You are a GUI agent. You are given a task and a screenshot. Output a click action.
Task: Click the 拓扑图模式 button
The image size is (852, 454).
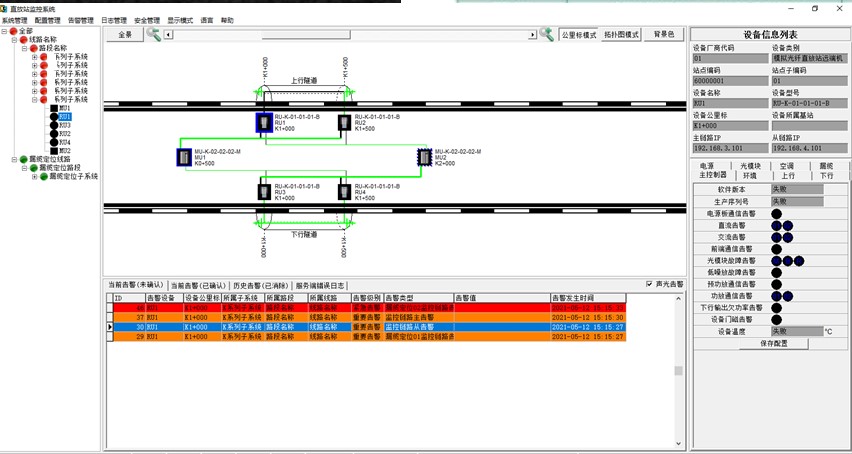[x=620, y=34]
